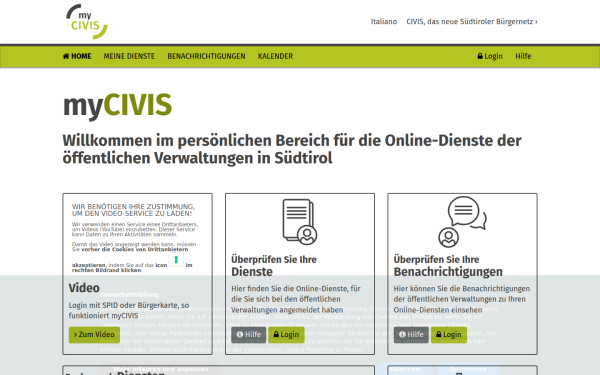Open the MEINE DIENSTE menu item
Image resolution: width=600 pixels, height=375 pixels.
(x=129, y=56)
